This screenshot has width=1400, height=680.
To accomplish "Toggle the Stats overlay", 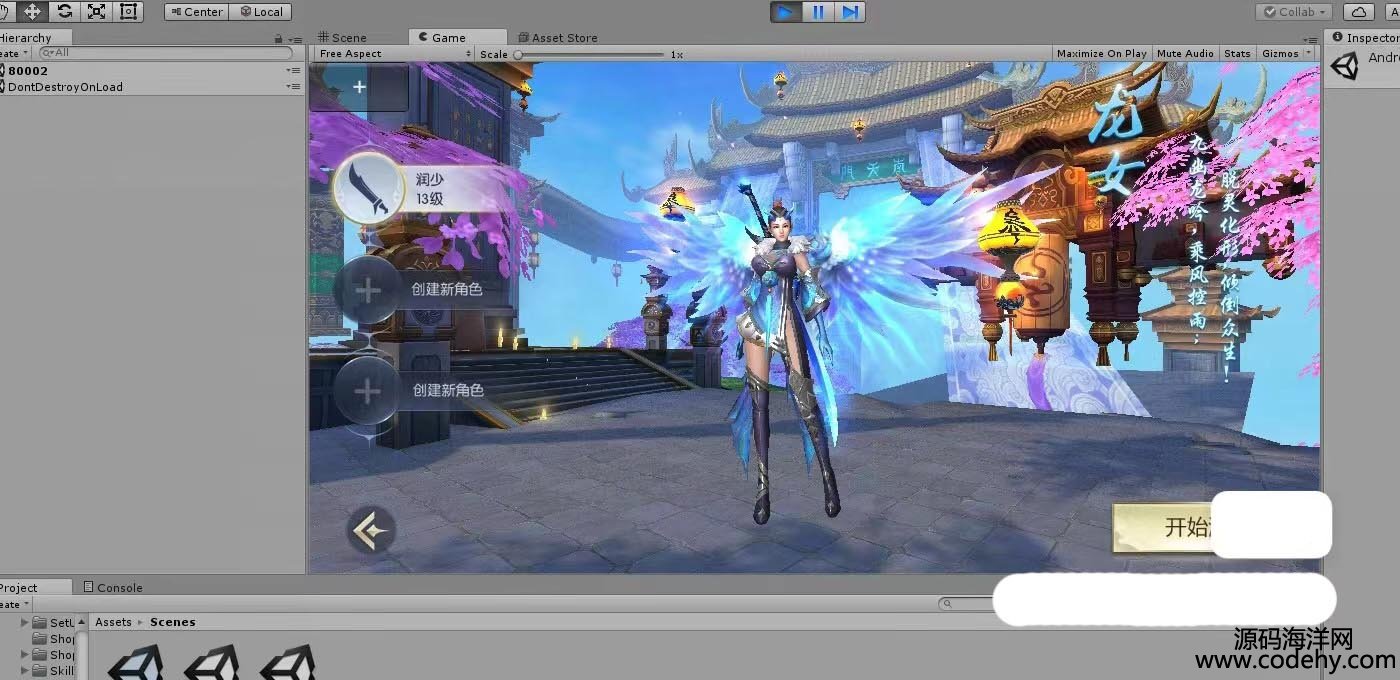I will pyautogui.click(x=1237, y=54).
